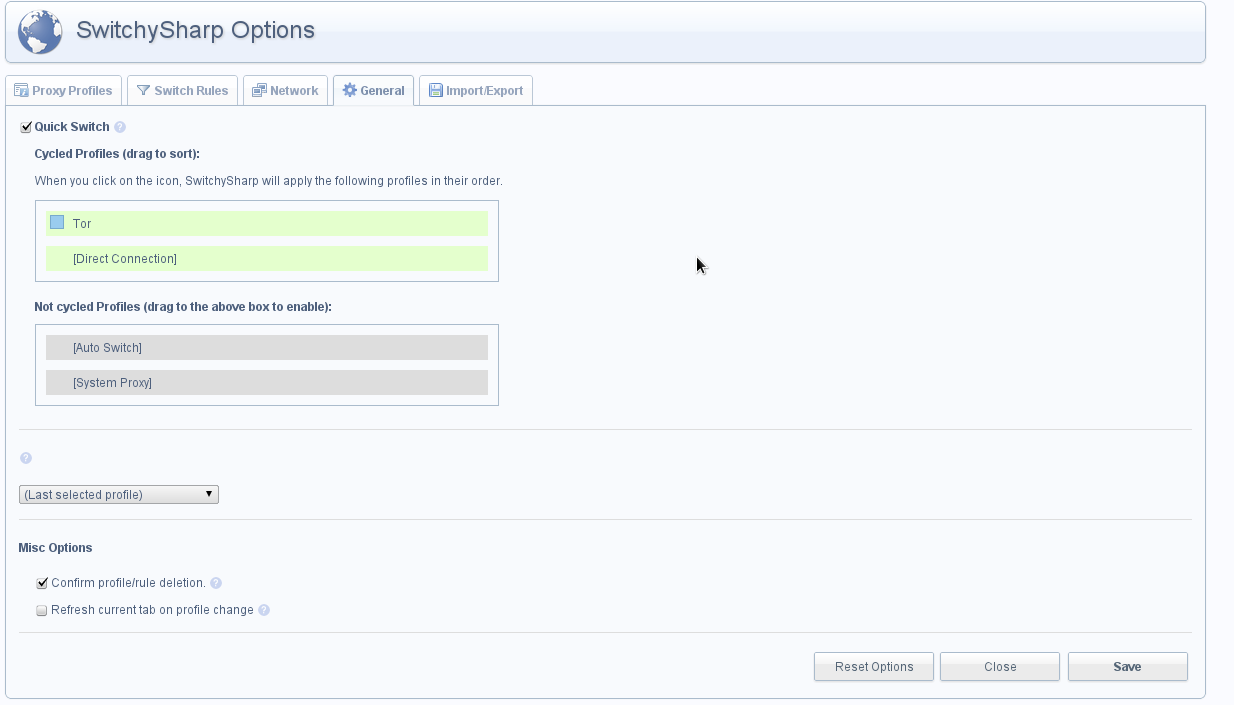Open the (Last selected profile) dropdown
The height and width of the screenshot is (705, 1234).
tap(119, 494)
